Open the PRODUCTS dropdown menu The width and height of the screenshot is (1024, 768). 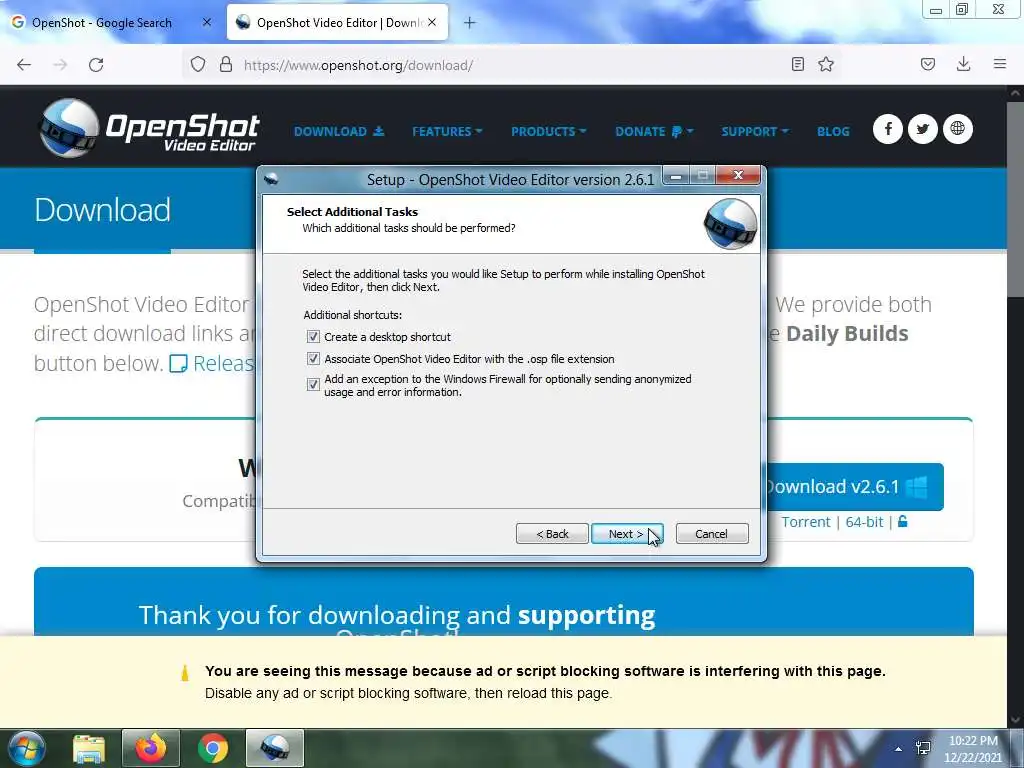(x=549, y=131)
